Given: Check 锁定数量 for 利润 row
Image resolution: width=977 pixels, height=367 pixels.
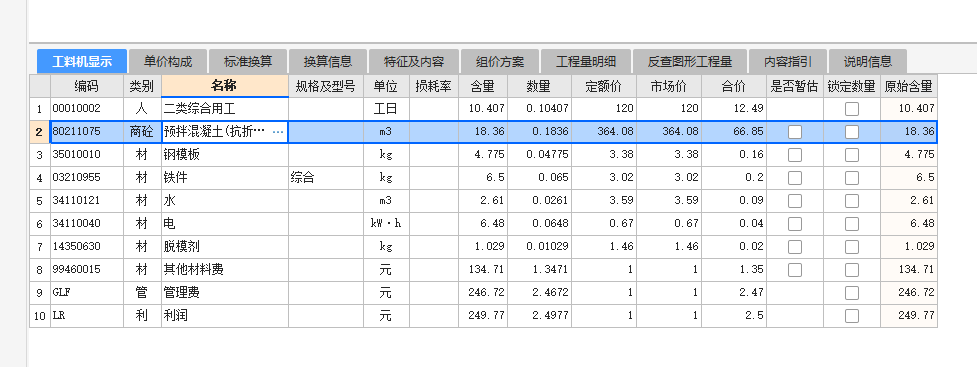Looking at the screenshot, I should tap(852, 316).
